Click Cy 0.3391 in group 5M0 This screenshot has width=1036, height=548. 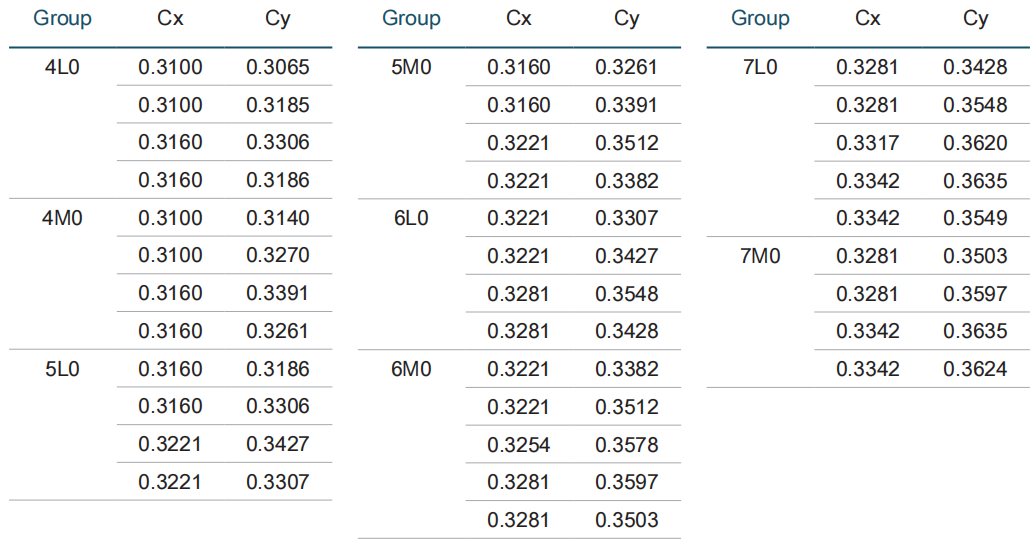pyautogui.click(x=626, y=105)
